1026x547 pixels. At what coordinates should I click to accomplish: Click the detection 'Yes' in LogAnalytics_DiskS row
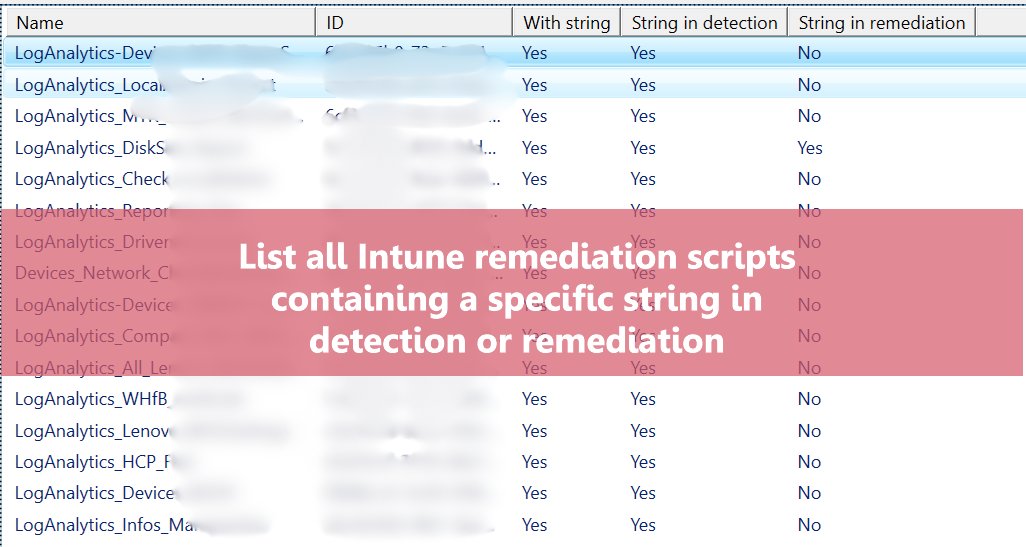[x=643, y=148]
